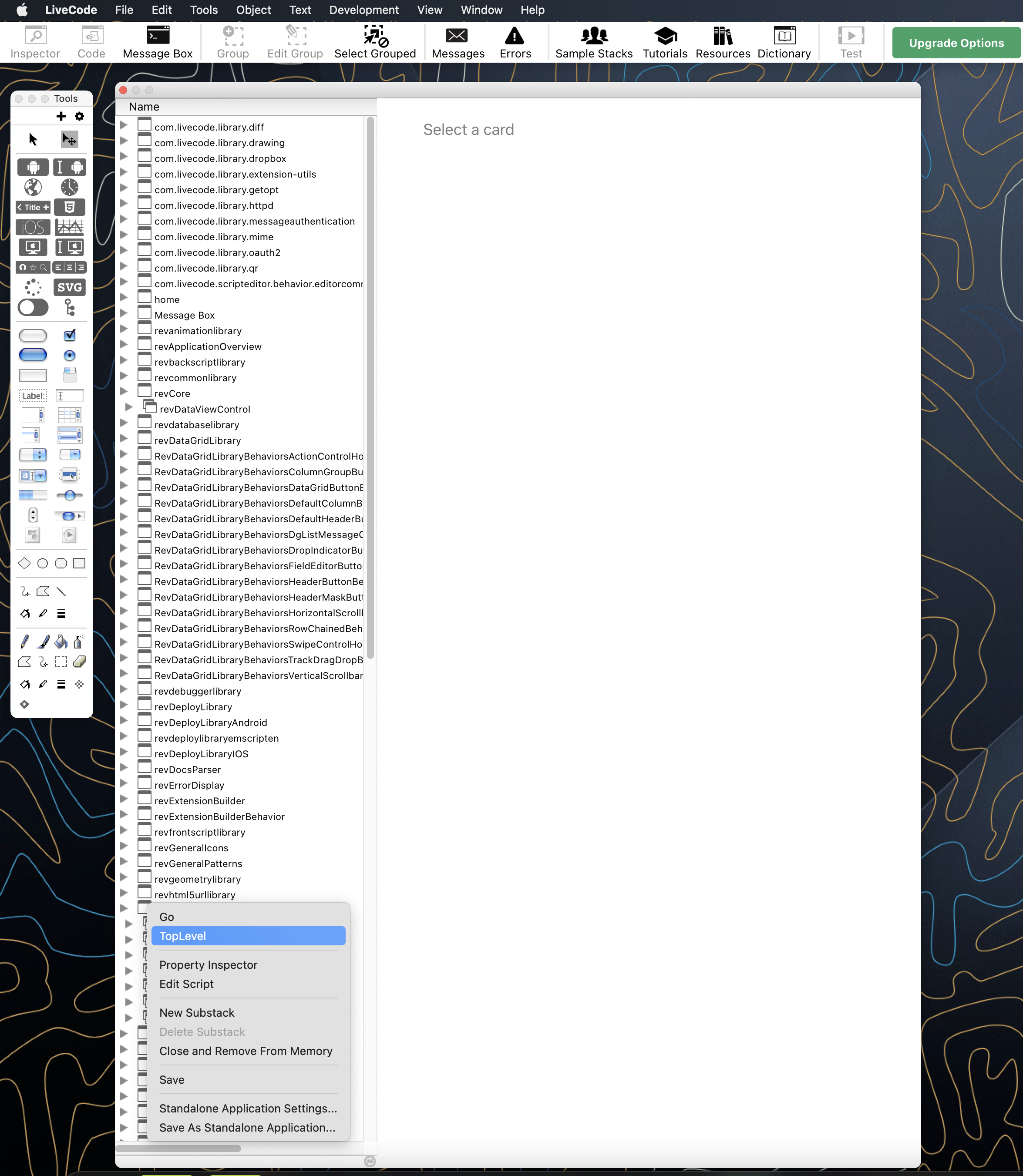The width and height of the screenshot is (1023, 1176).
Task: Select the Edit pointer tool
Action: pos(69,139)
